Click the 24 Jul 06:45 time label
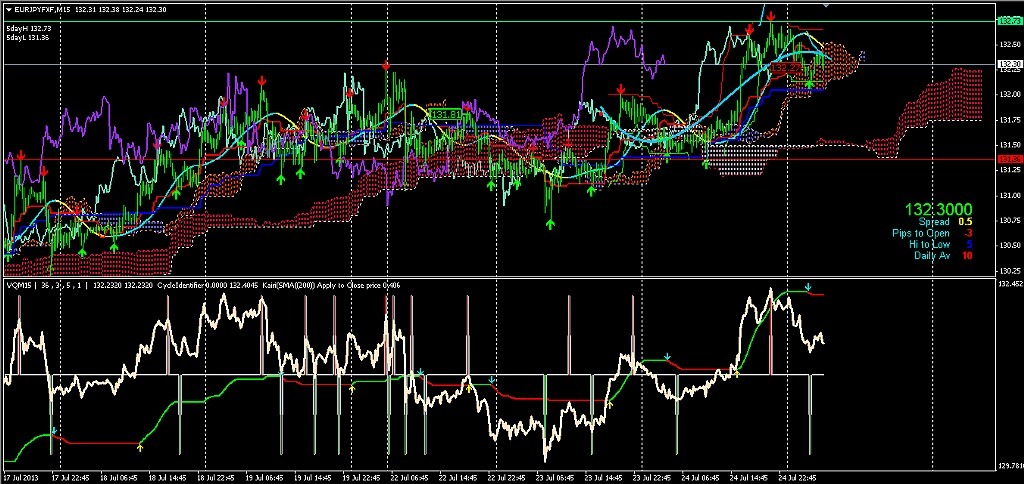1024x484 pixels. pyautogui.click(x=699, y=478)
